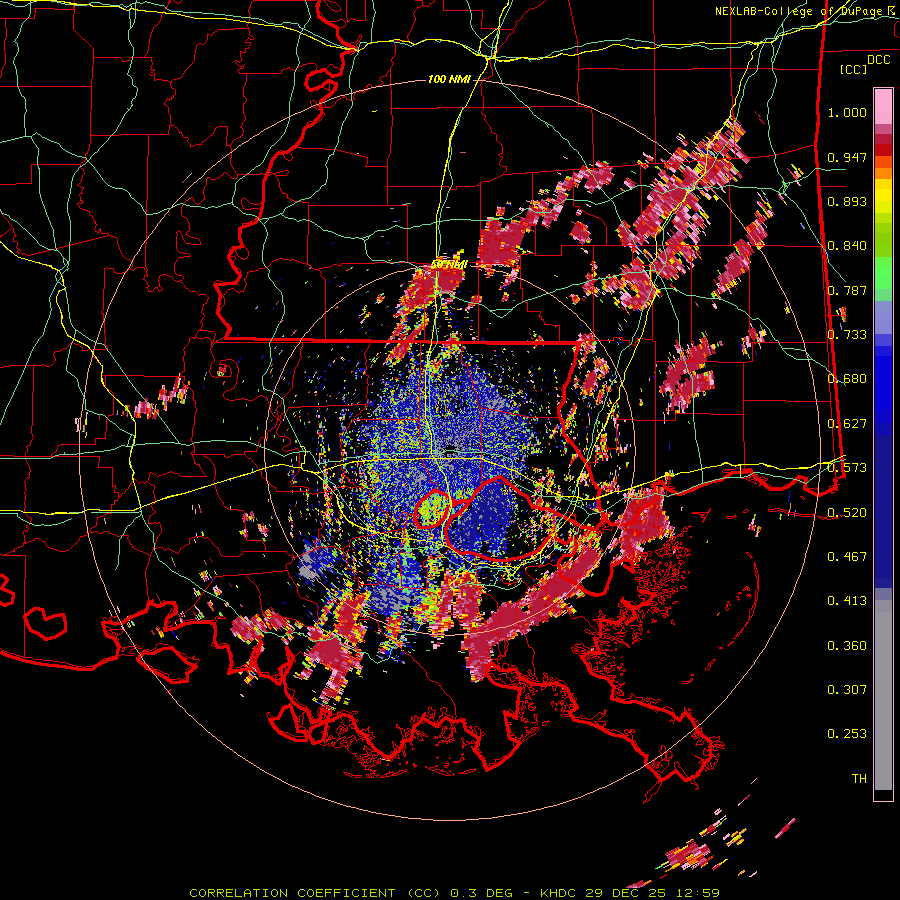Click the 0.467 legend value
Screen dimensions: 900x900
point(847,557)
